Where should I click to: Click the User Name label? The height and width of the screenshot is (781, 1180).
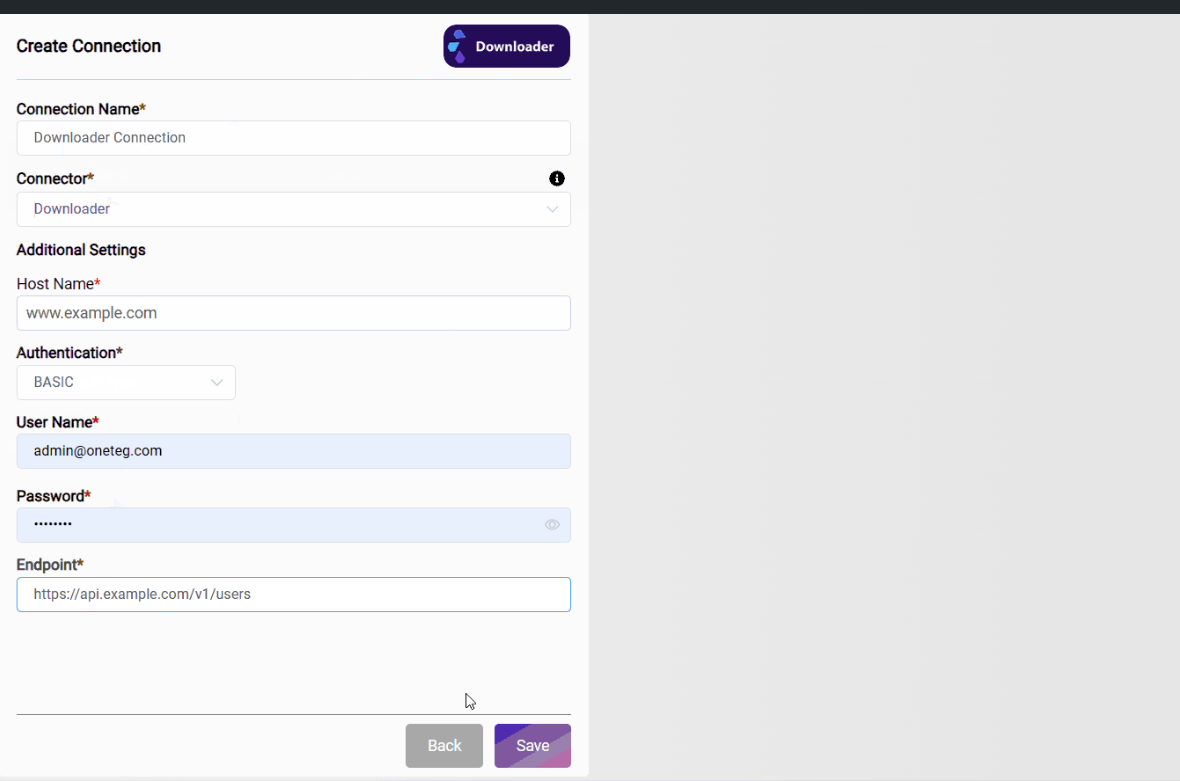[x=58, y=422]
